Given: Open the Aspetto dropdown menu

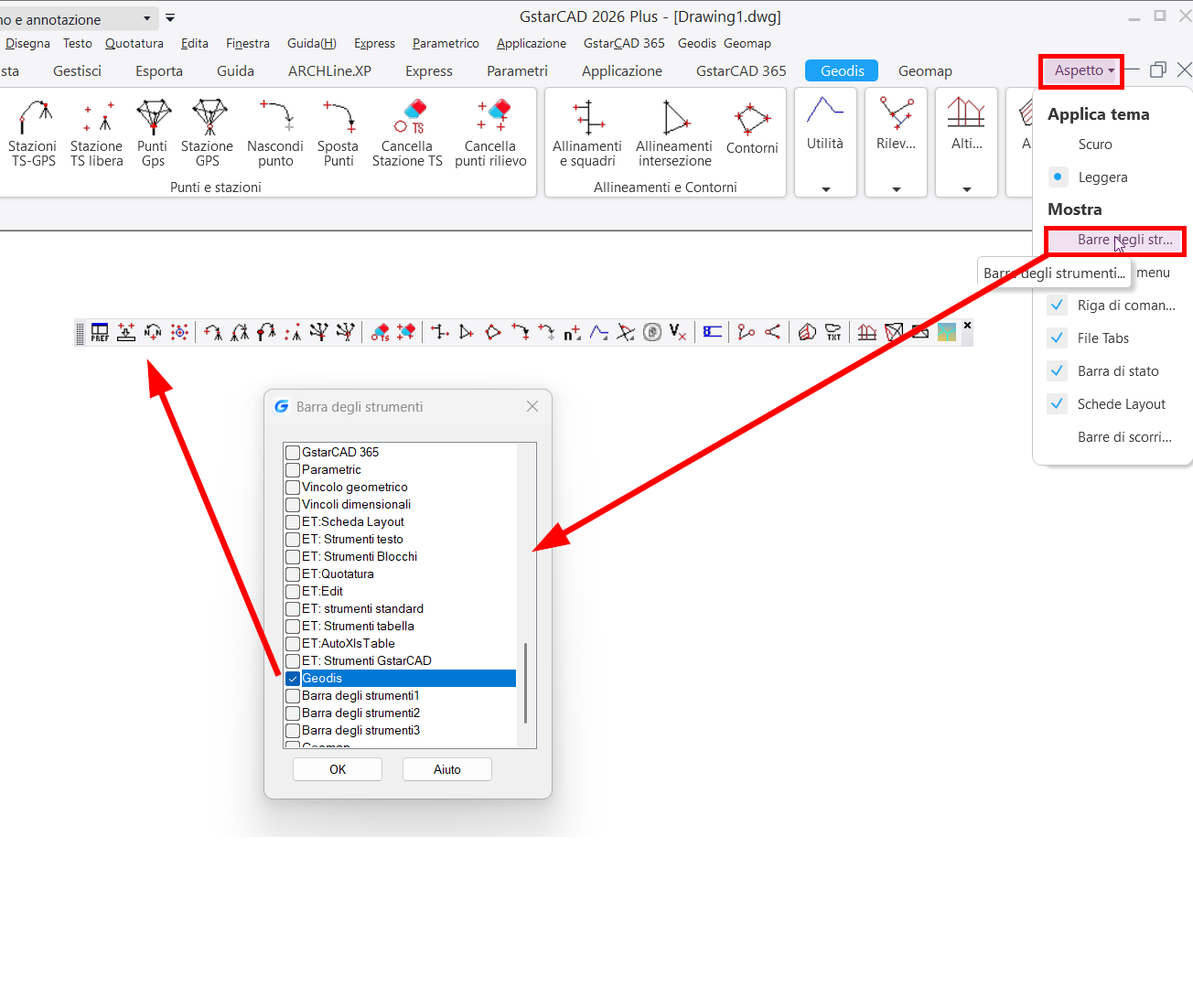Looking at the screenshot, I should tap(1083, 70).
